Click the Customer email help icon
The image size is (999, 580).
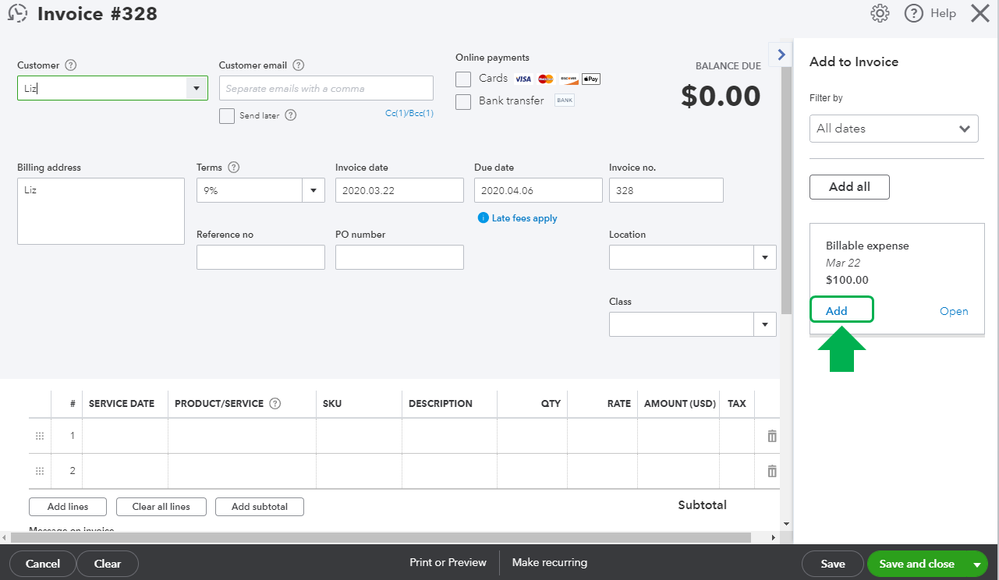[298, 65]
